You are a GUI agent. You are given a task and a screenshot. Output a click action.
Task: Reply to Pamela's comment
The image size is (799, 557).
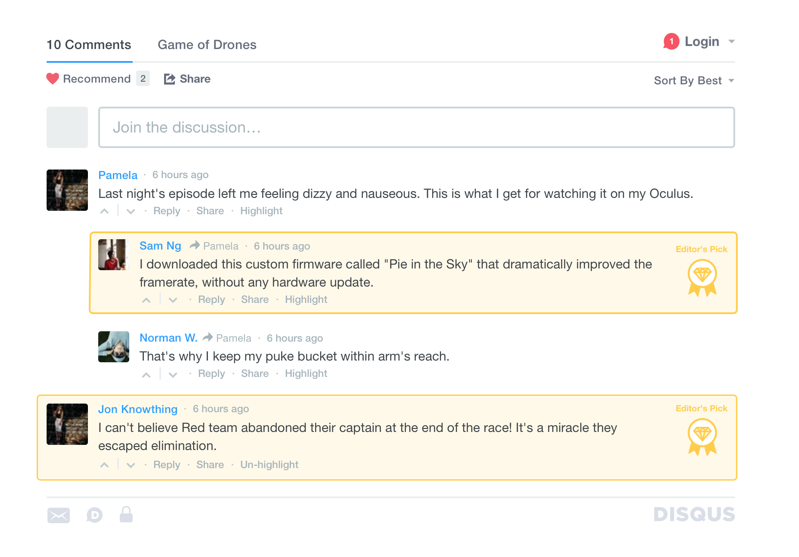167,211
